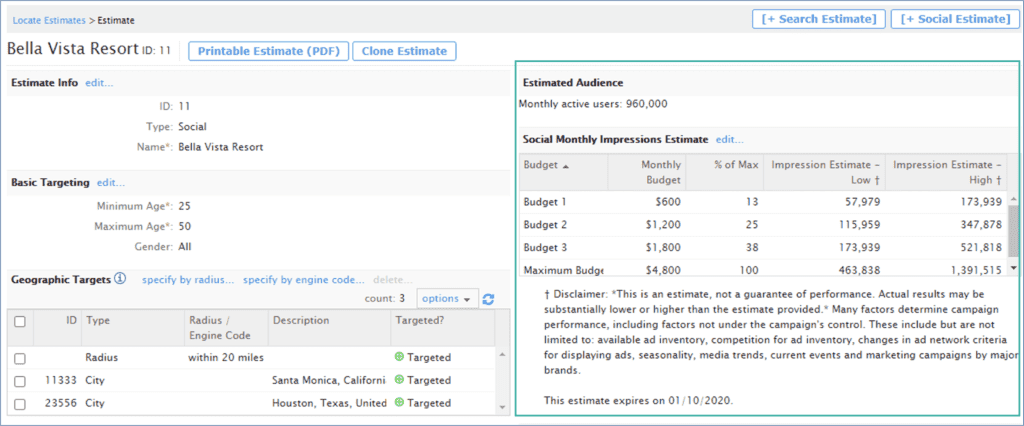Viewport: 1024px width, 426px height.
Task: Click the budget table scrollbar down arrow
Action: tap(1014, 268)
